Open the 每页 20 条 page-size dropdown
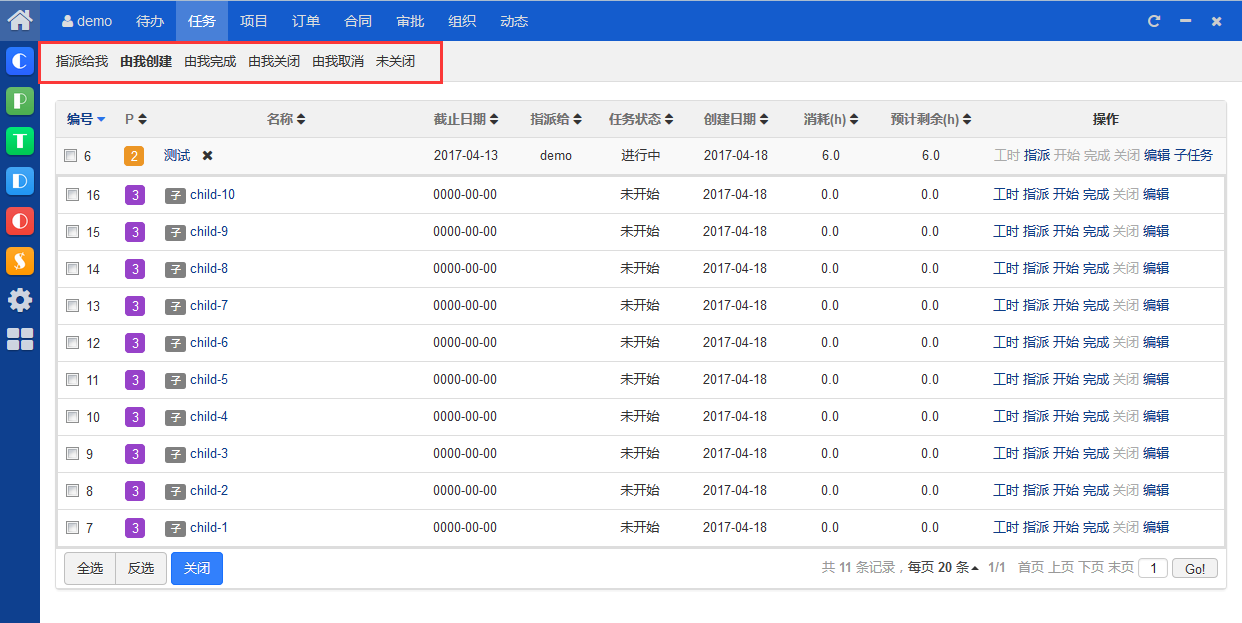The width and height of the screenshot is (1242, 623). (x=942, y=568)
